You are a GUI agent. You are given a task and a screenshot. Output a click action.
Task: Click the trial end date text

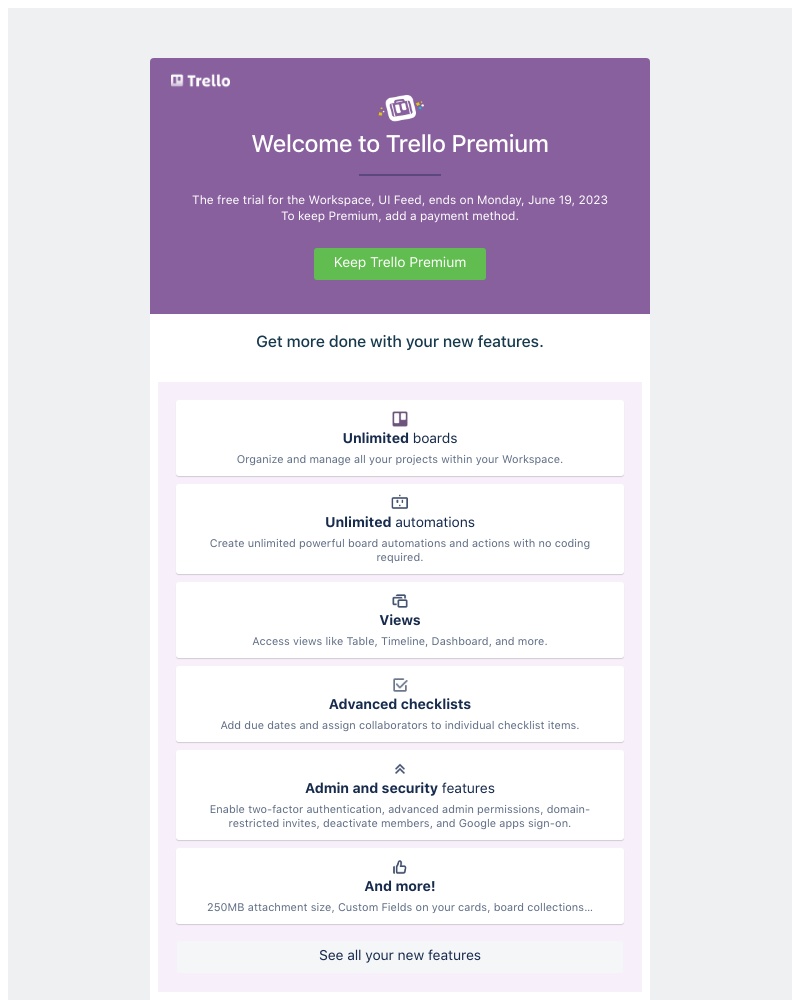click(x=400, y=200)
